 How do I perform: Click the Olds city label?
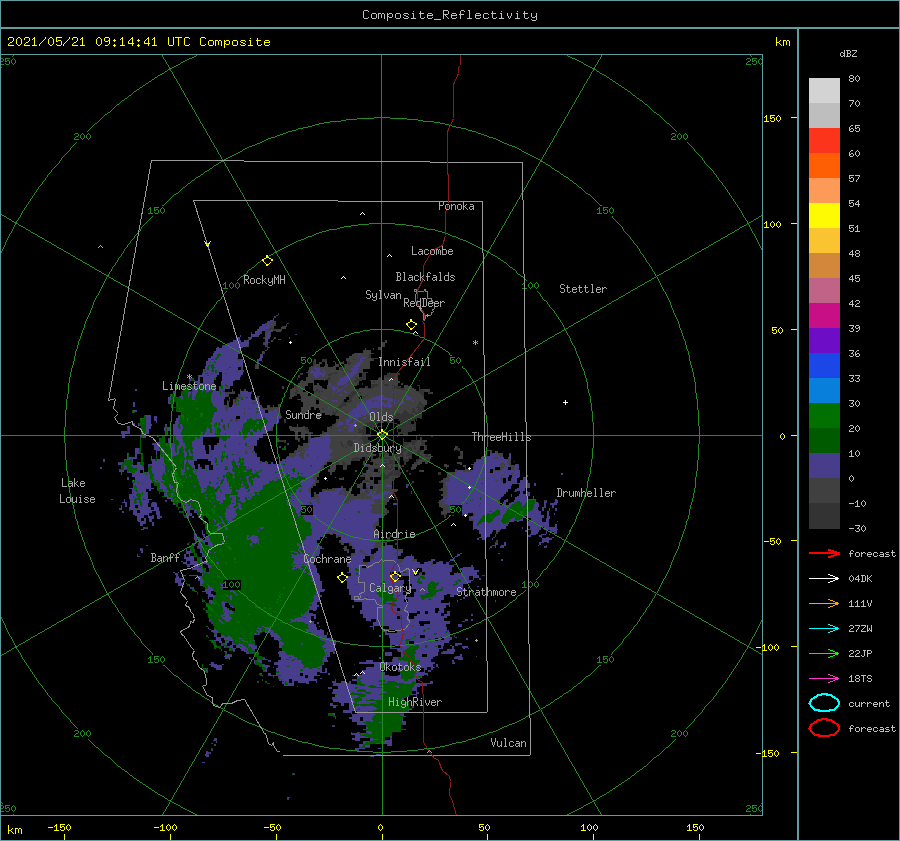coord(381,417)
